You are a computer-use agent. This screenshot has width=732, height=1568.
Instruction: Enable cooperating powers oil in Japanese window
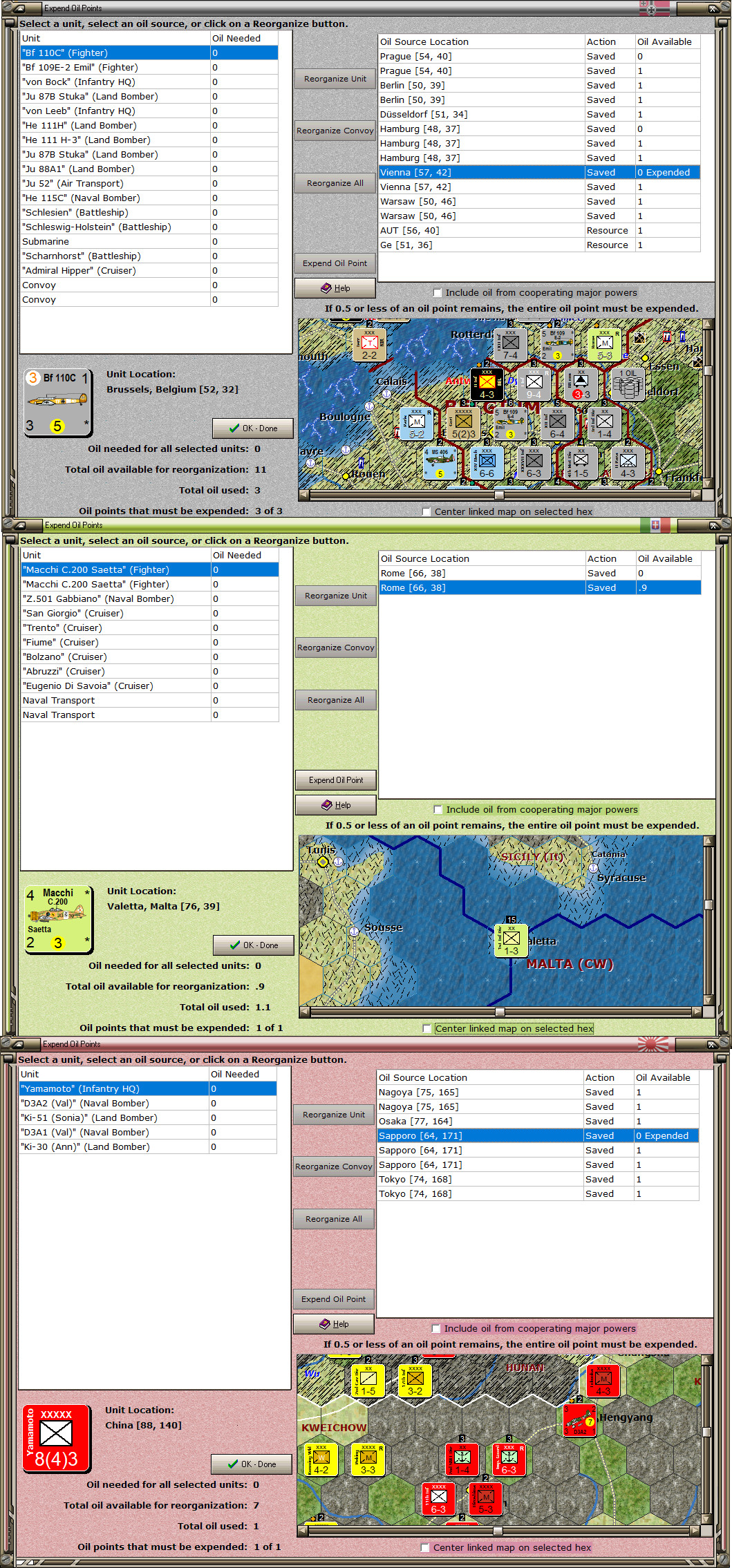(435, 1329)
